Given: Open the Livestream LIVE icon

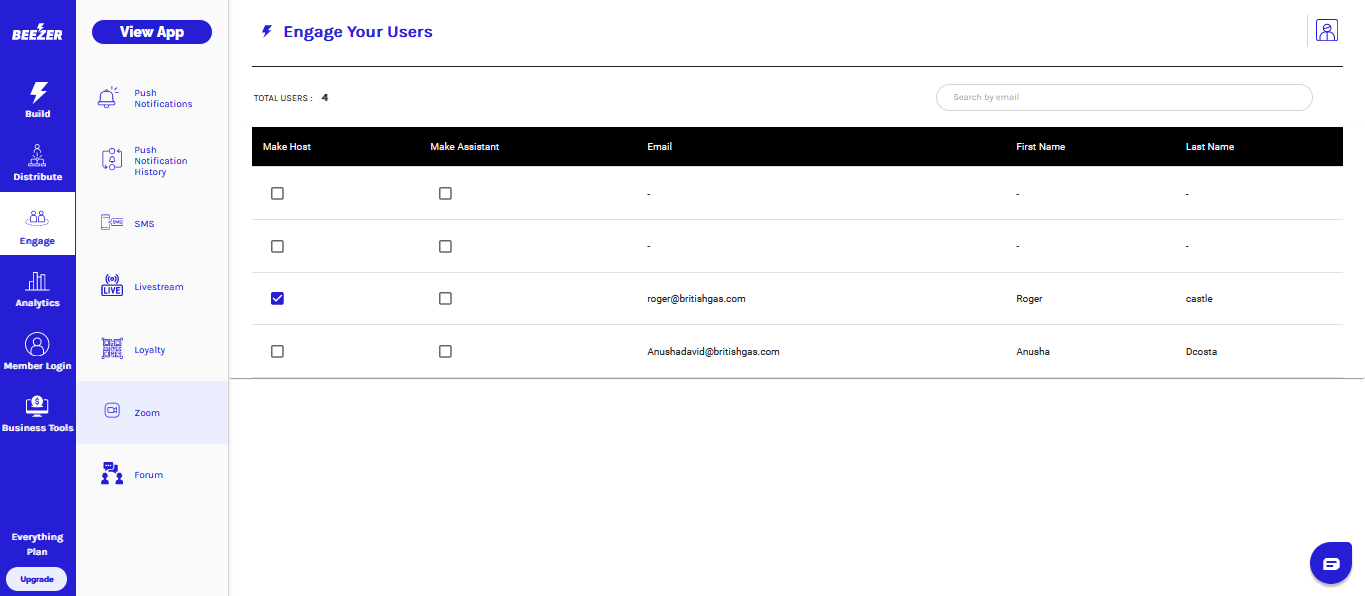Looking at the screenshot, I should (x=112, y=286).
